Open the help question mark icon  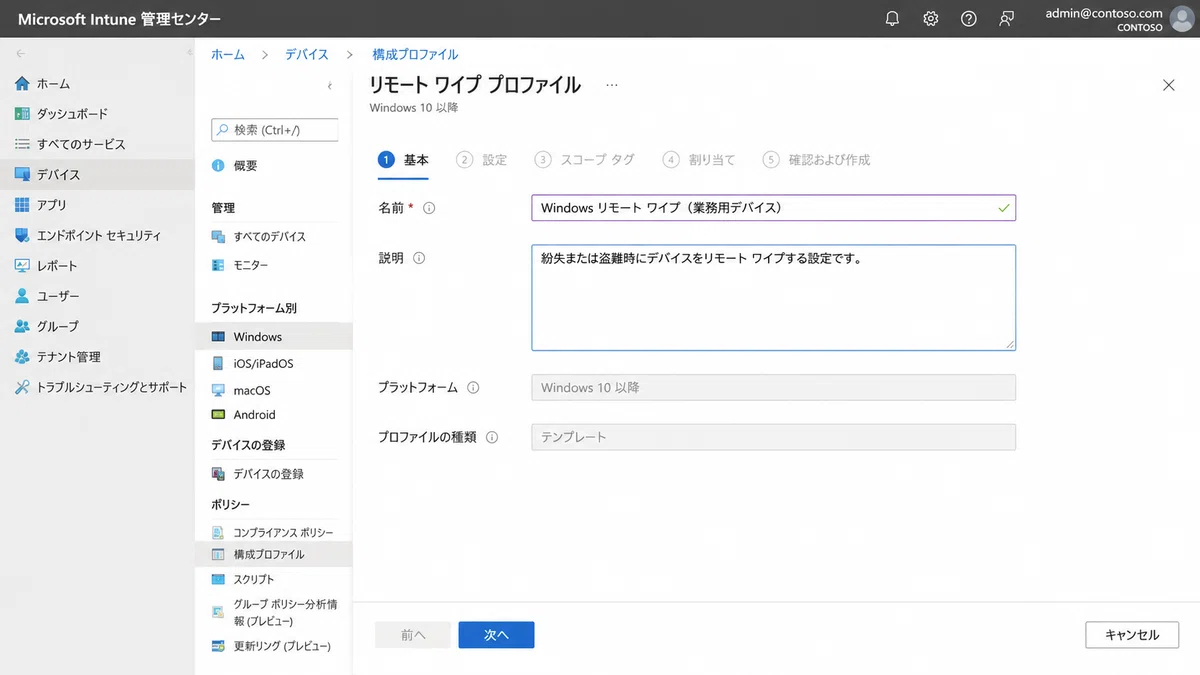(x=968, y=19)
